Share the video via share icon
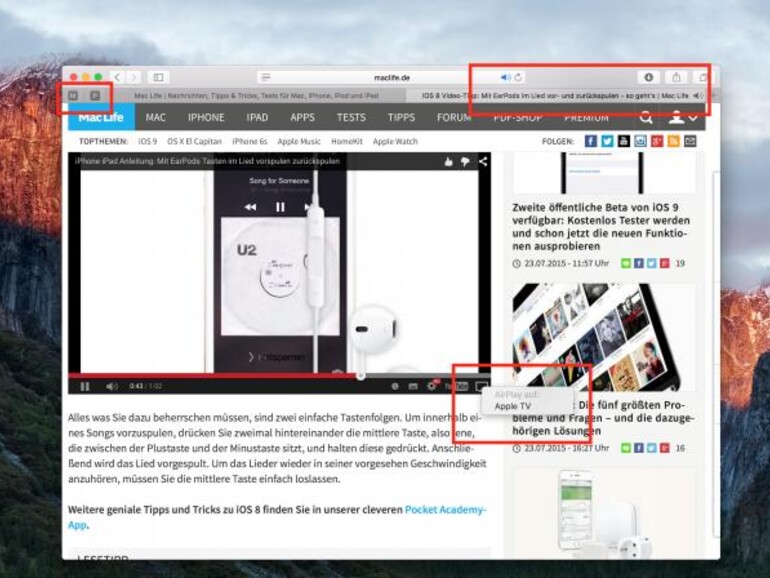The height and width of the screenshot is (578, 770). 483,162
